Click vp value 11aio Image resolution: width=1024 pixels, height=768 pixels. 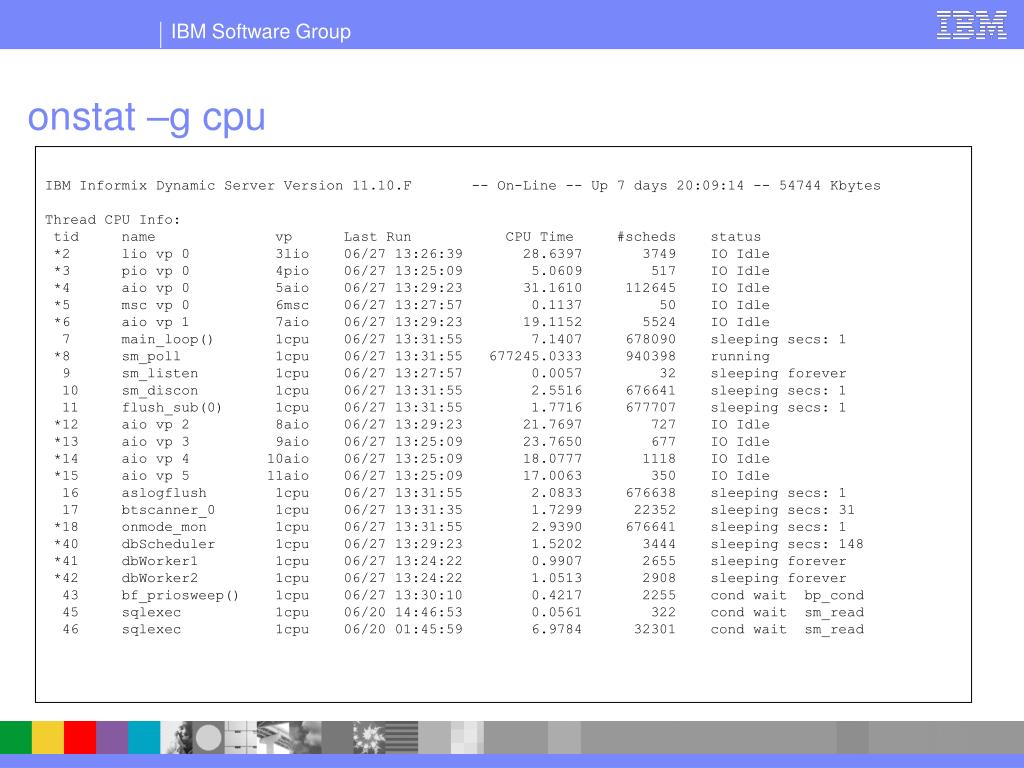click(288, 475)
